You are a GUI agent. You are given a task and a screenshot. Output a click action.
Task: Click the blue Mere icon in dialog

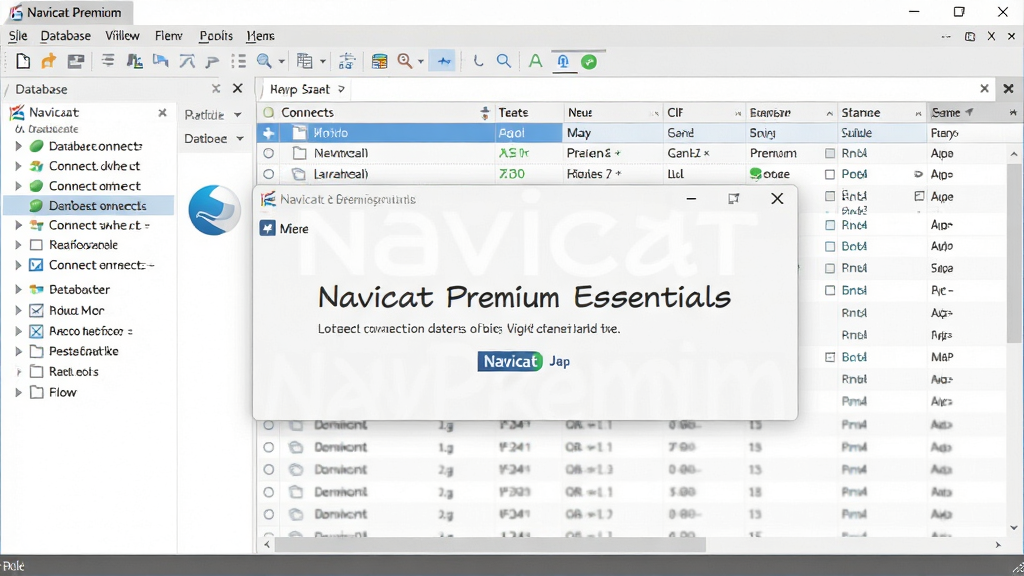[267, 228]
